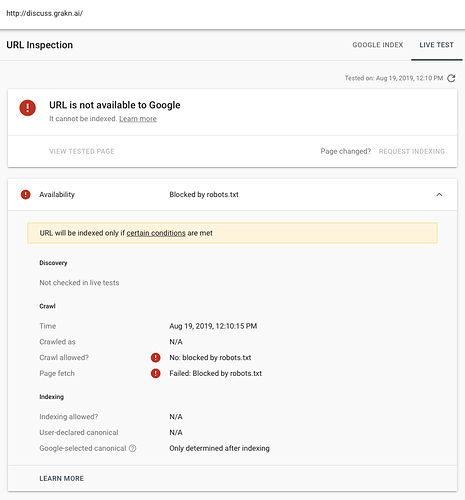Click the 'Discovery' section heading
Viewport: 465px width, 500px height.
(53, 263)
